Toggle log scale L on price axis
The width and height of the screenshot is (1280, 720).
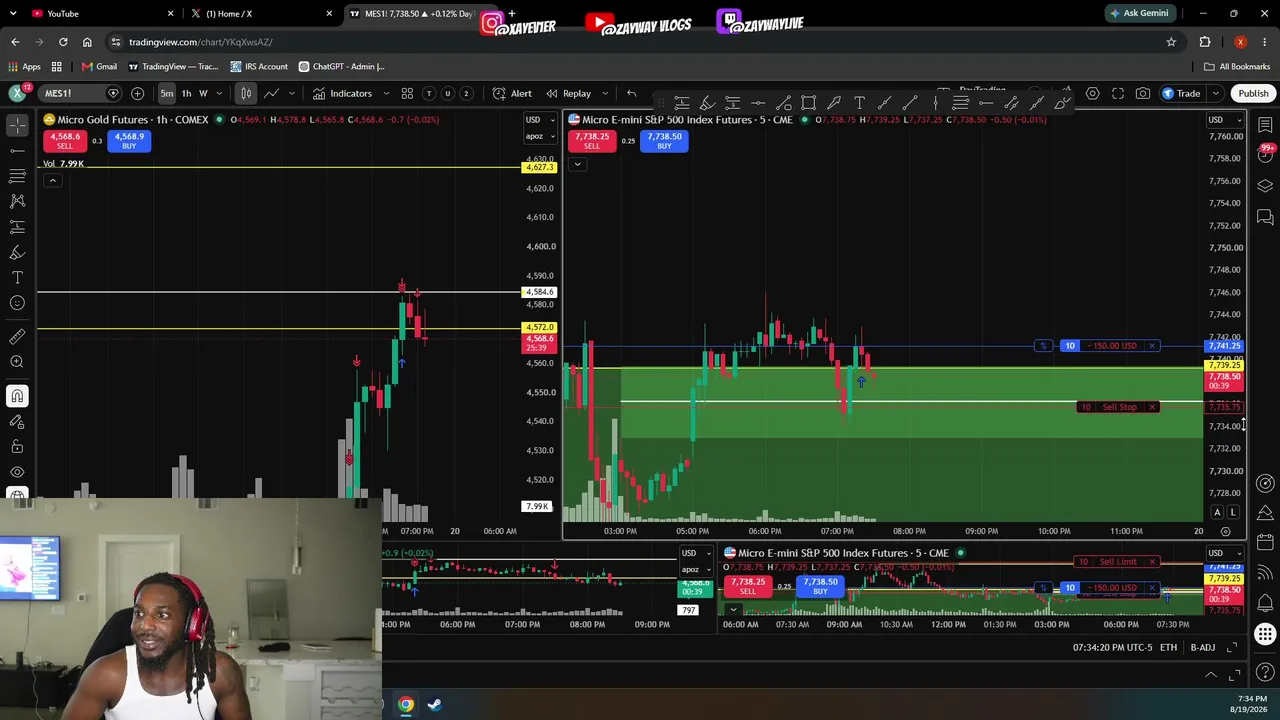[1233, 512]
